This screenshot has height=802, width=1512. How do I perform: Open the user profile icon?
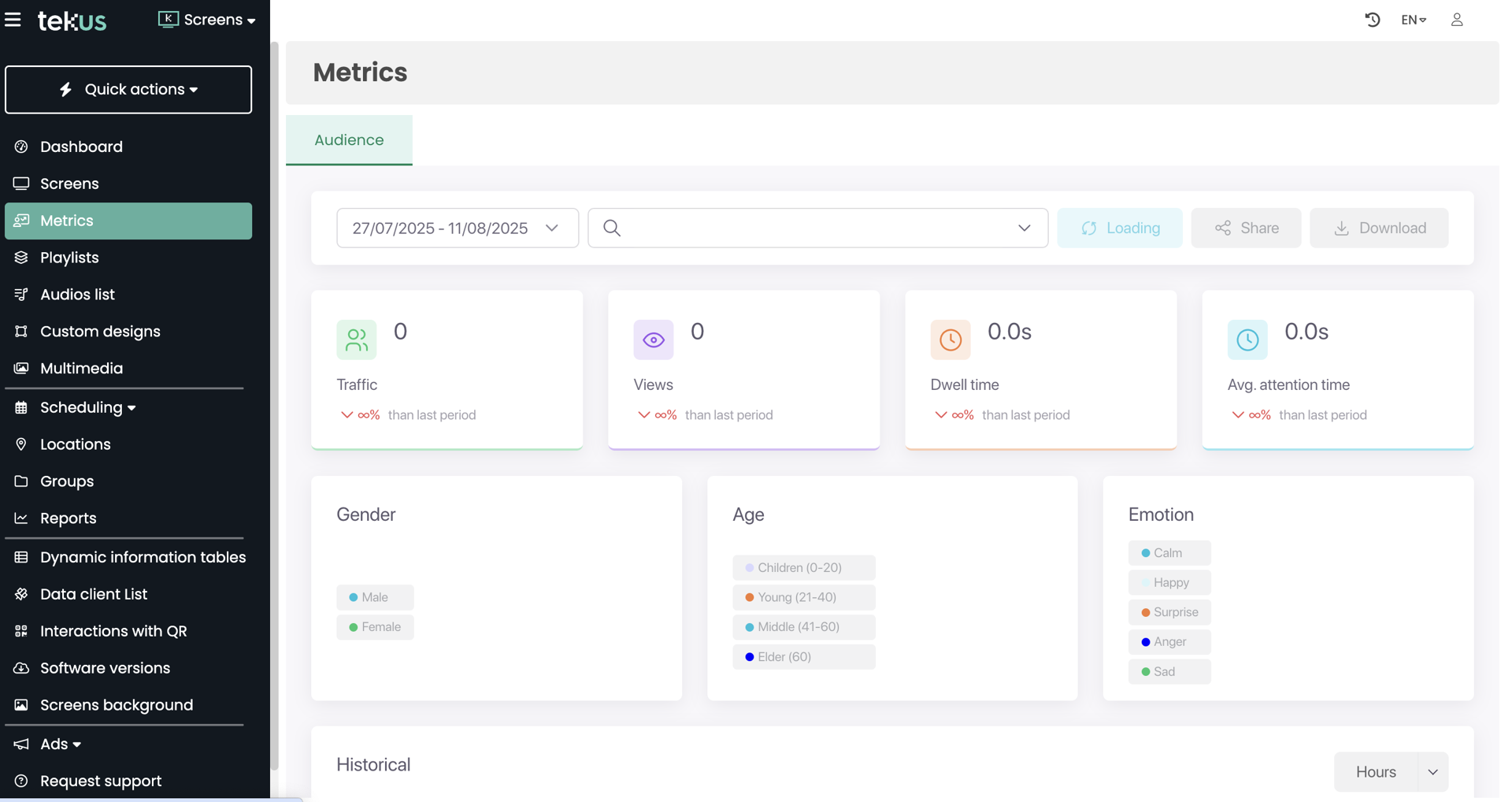(1456, 20)
